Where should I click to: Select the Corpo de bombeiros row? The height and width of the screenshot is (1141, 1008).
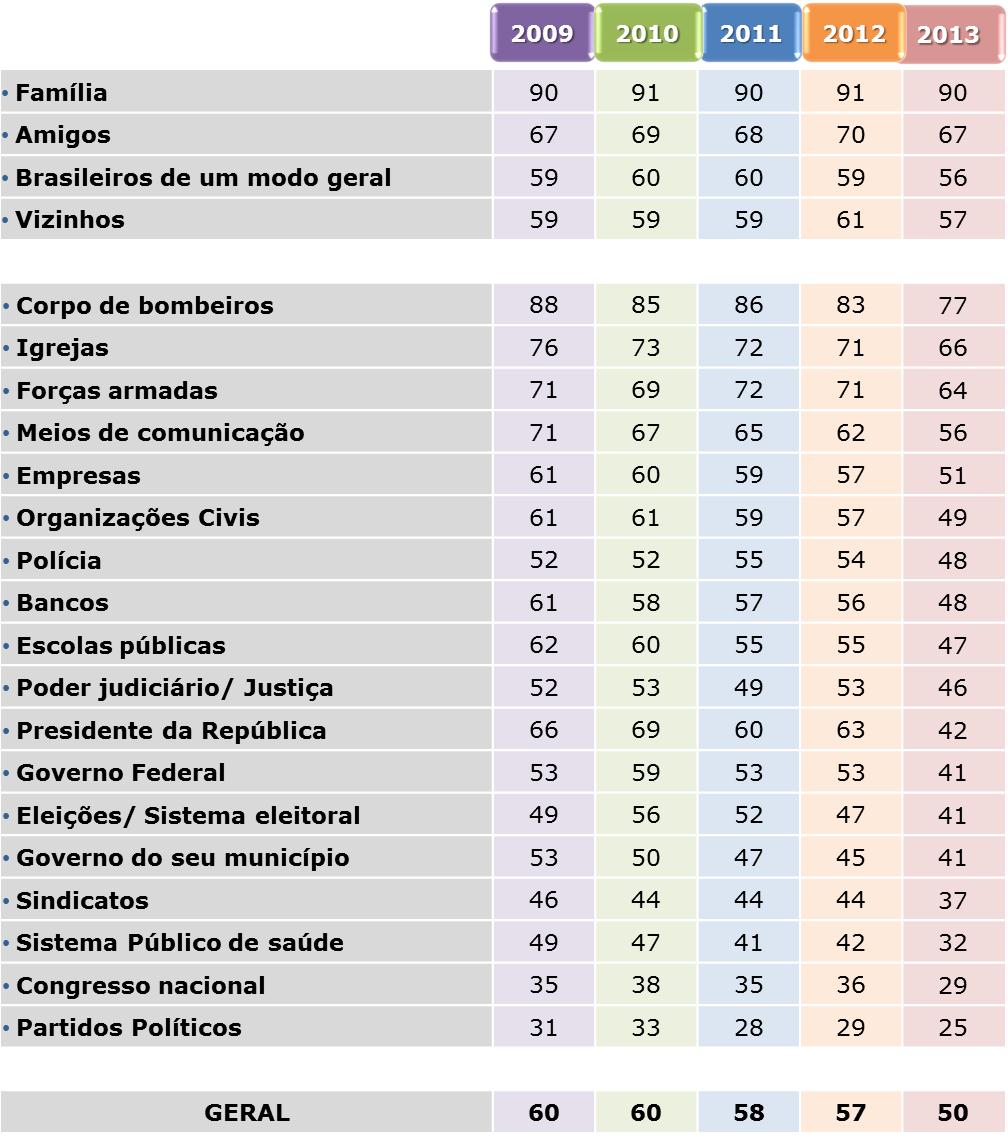[x=145, y=306]
